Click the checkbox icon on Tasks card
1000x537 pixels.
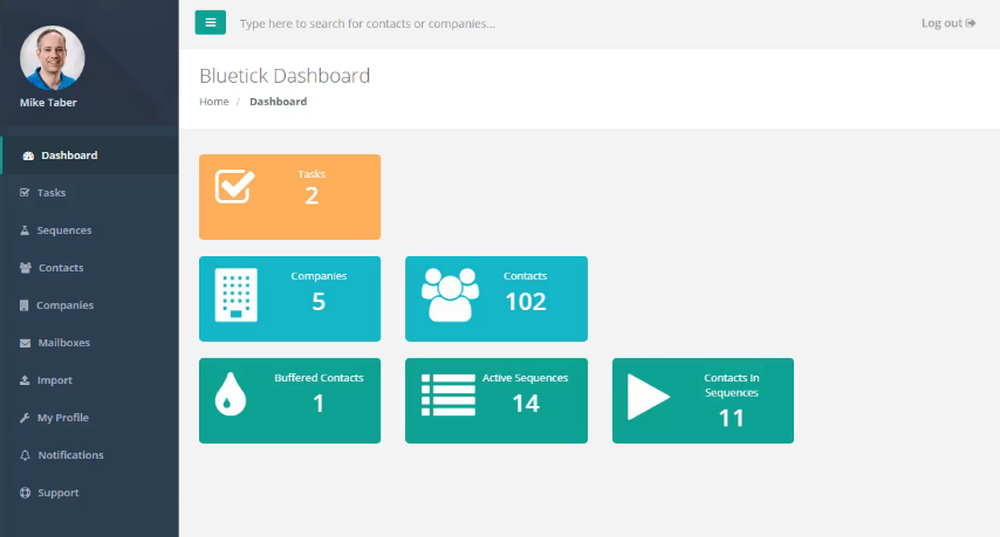[x=235, y=186]
